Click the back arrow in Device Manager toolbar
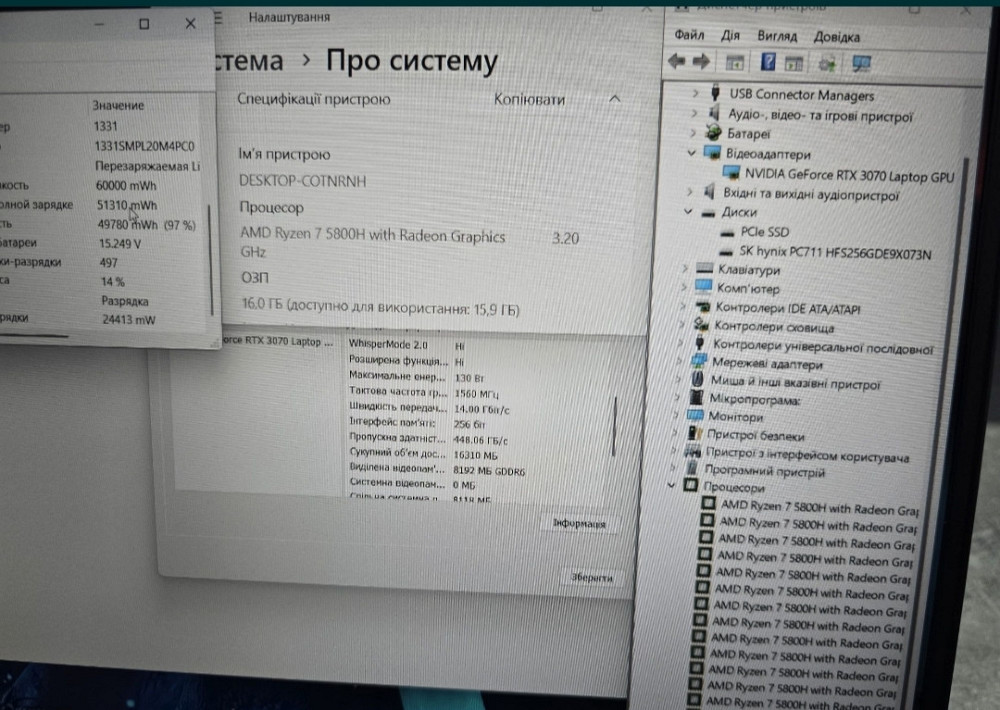The height and width of the screenshot is (710, 1000). coord(676,62)
